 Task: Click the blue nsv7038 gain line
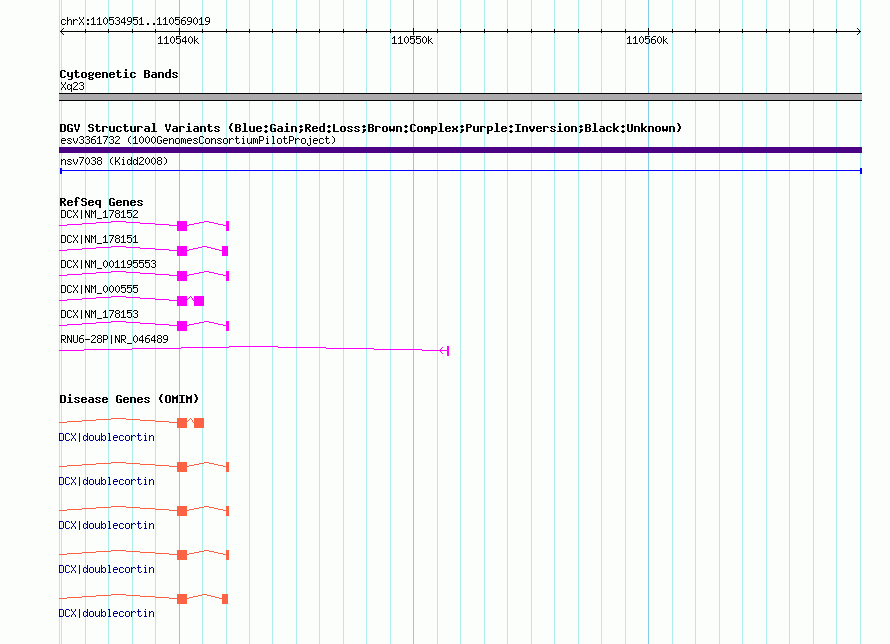tap(460, 171)
